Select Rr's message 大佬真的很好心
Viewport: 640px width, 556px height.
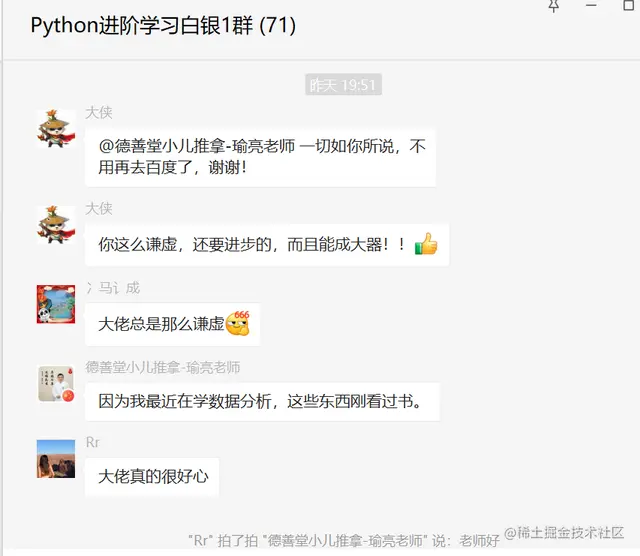pos(152,477)
